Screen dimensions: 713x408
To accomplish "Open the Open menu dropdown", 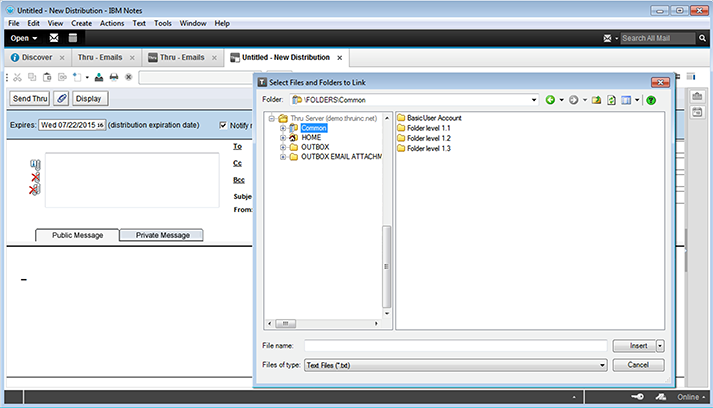I will tap(24, 38).
